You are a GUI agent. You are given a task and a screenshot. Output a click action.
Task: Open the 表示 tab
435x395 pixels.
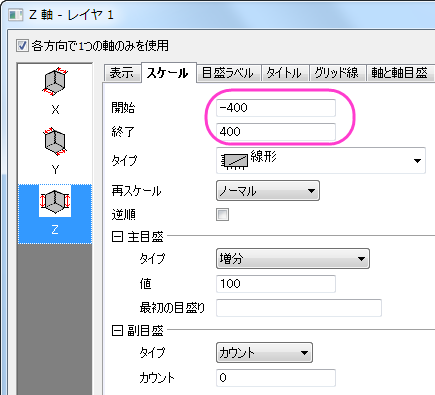click(121, 73)
